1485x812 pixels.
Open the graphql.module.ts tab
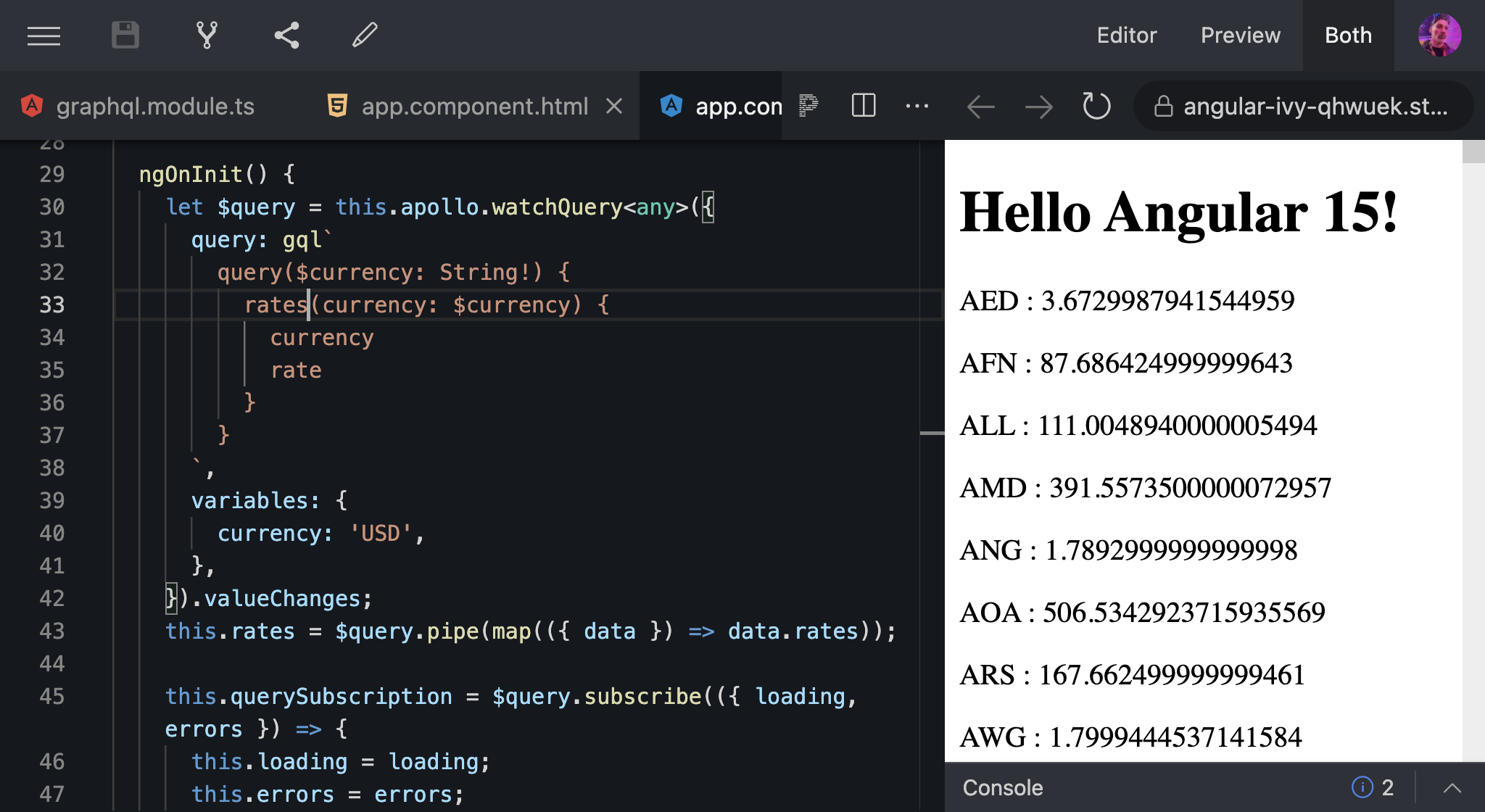[154, 107]
